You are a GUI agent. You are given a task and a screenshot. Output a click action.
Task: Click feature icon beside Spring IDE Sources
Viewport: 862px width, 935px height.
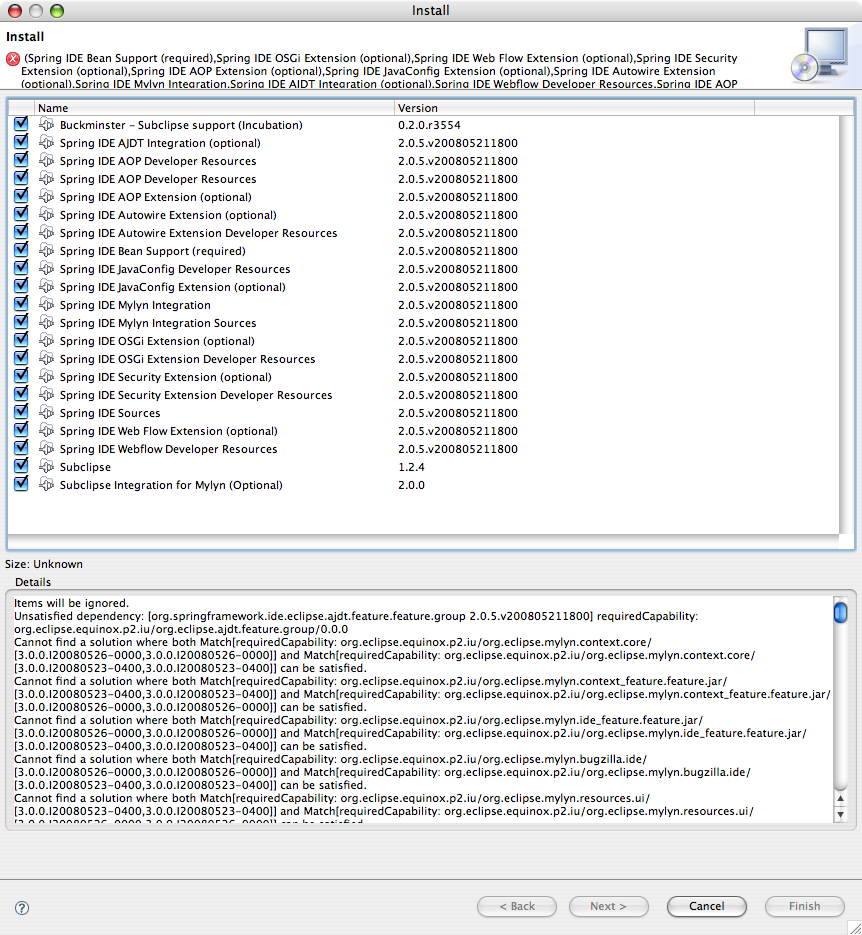tap(46, 412)
